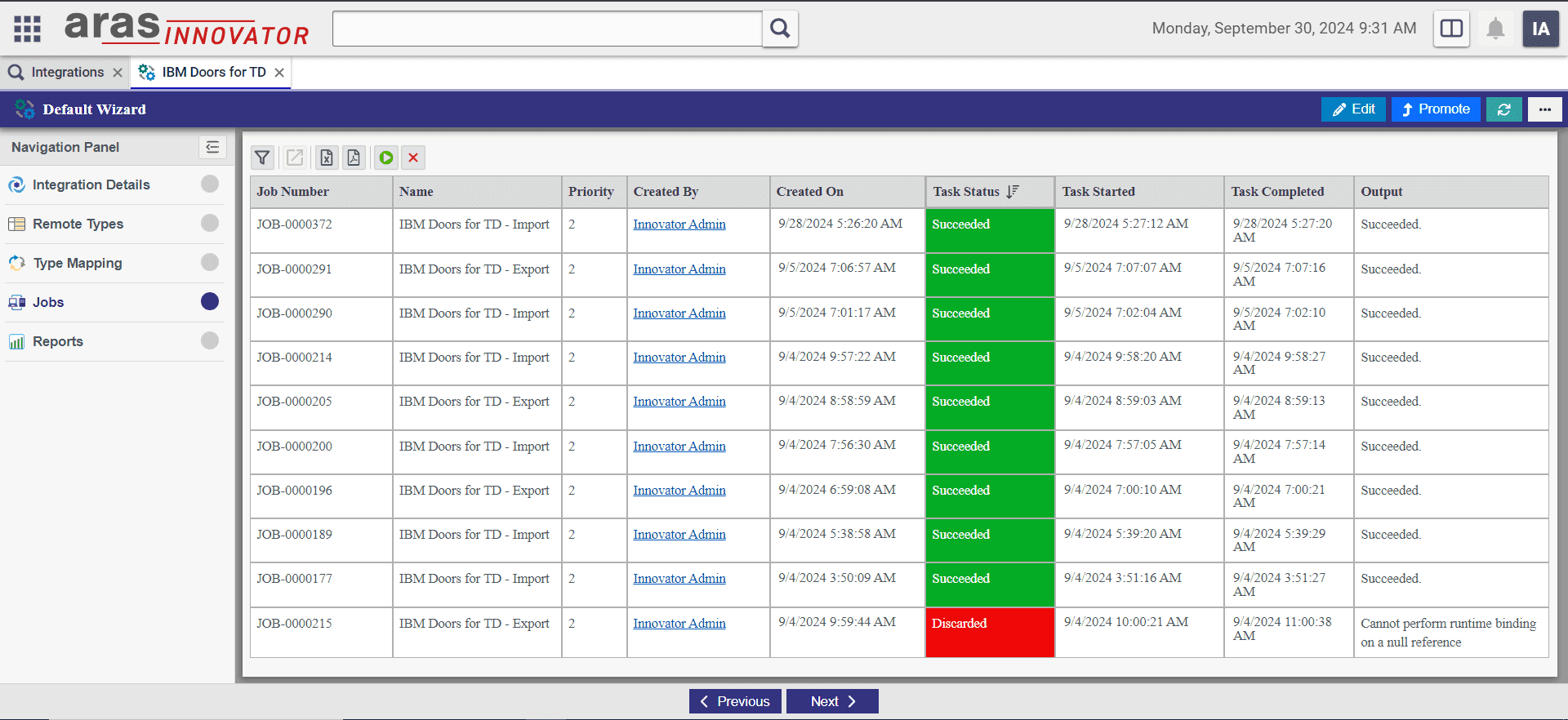Viewport: 1568px width, 720px height.
Task: Open Innovator Admin link for JOB-0000372
Action: (679, 224)
